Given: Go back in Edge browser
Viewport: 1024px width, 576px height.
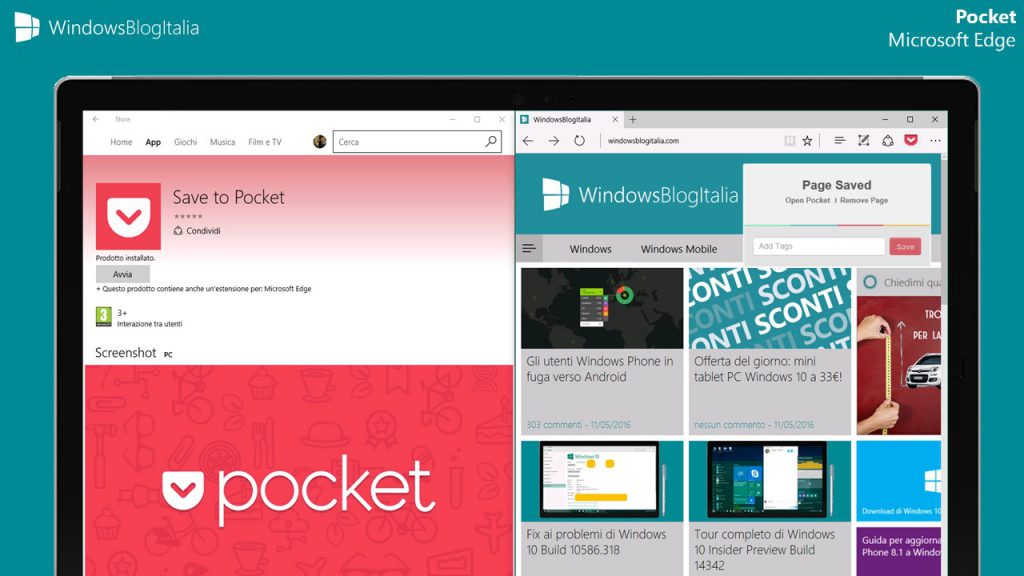Looking at the screenshot, I should click(528, 141).
